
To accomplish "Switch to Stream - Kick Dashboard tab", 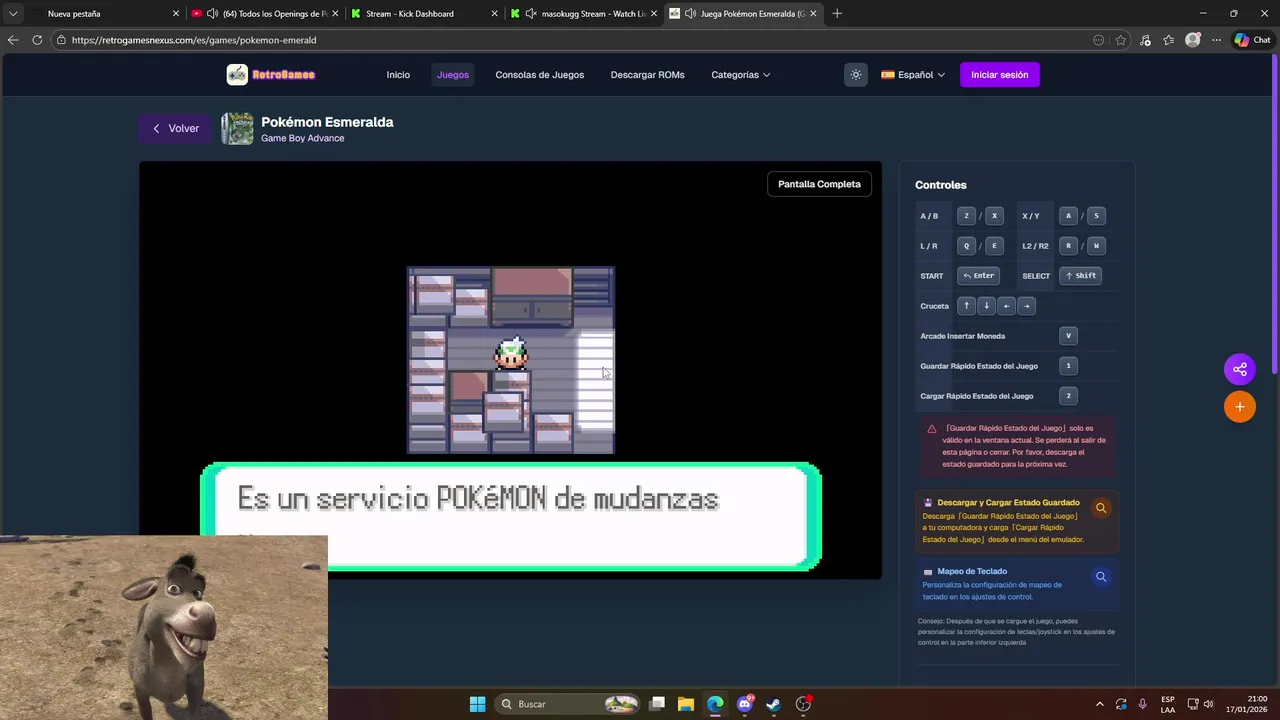I will point(425,14).
